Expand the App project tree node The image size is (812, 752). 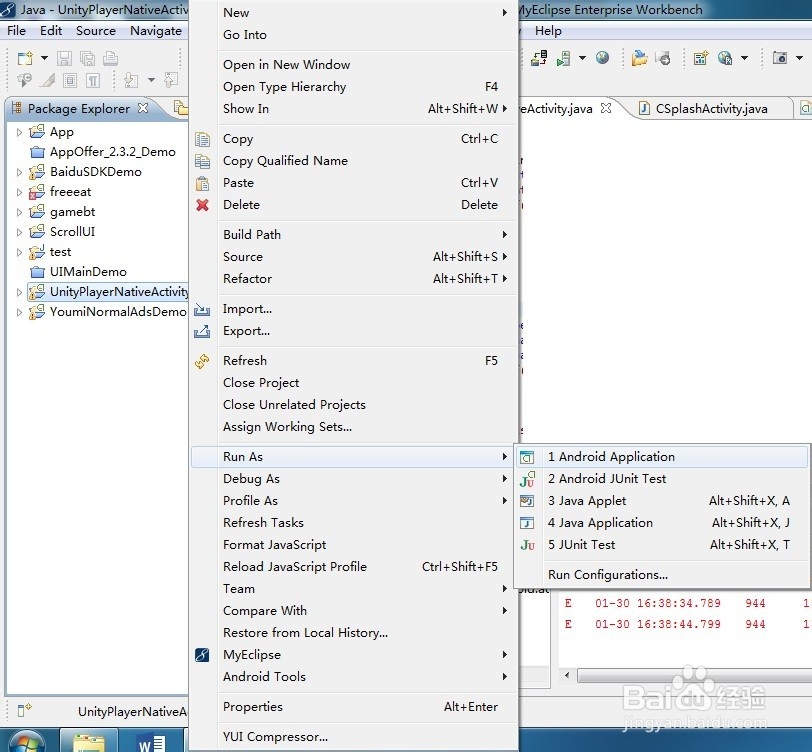point(19,133)
